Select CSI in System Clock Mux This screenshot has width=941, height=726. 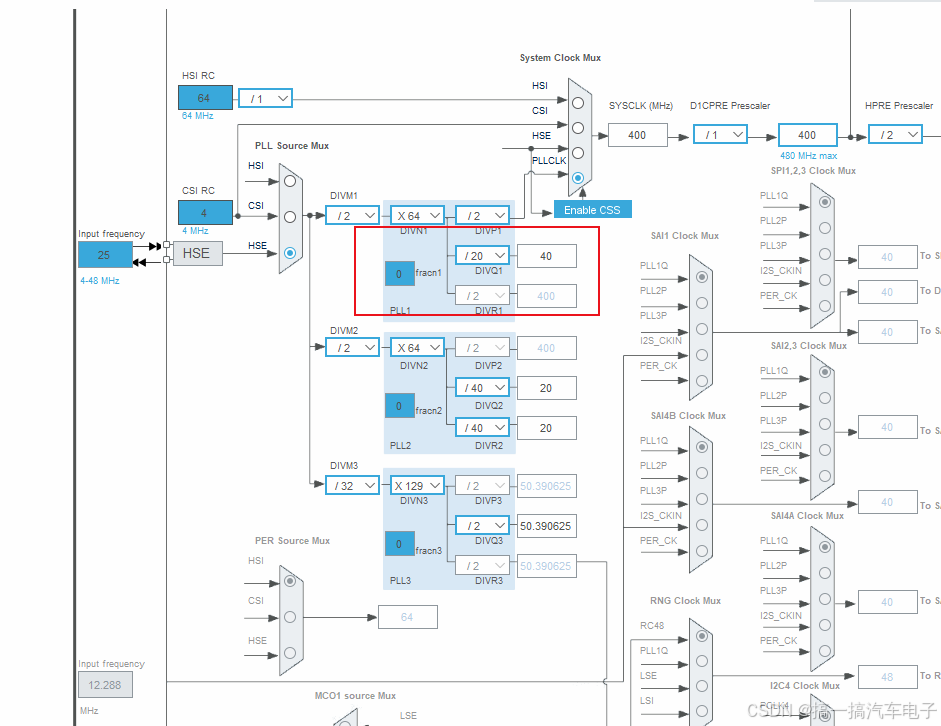pos(578,128)
